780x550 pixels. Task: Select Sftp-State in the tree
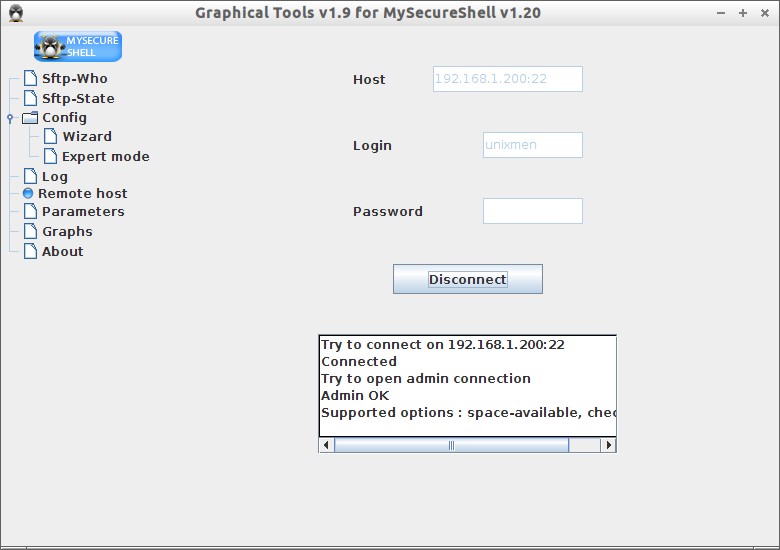78,98
